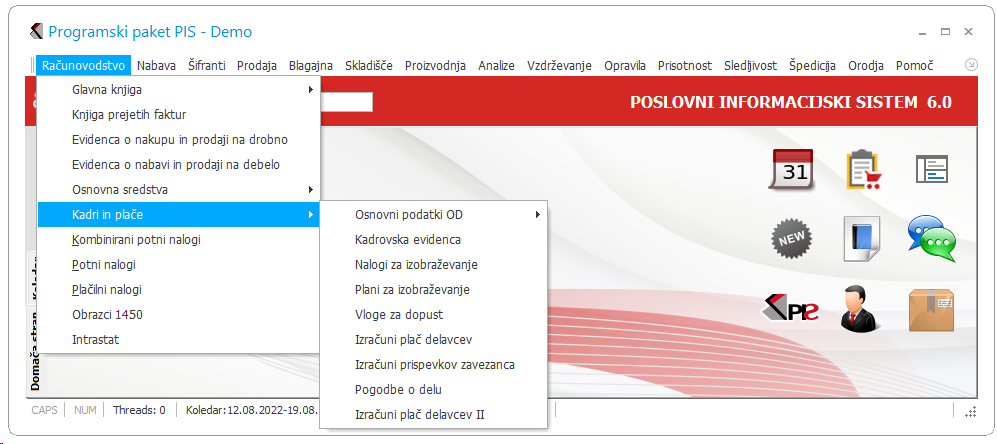Open Vloge za dopust
The width and height of the screenshot is (997, 444).
[433, 314]
